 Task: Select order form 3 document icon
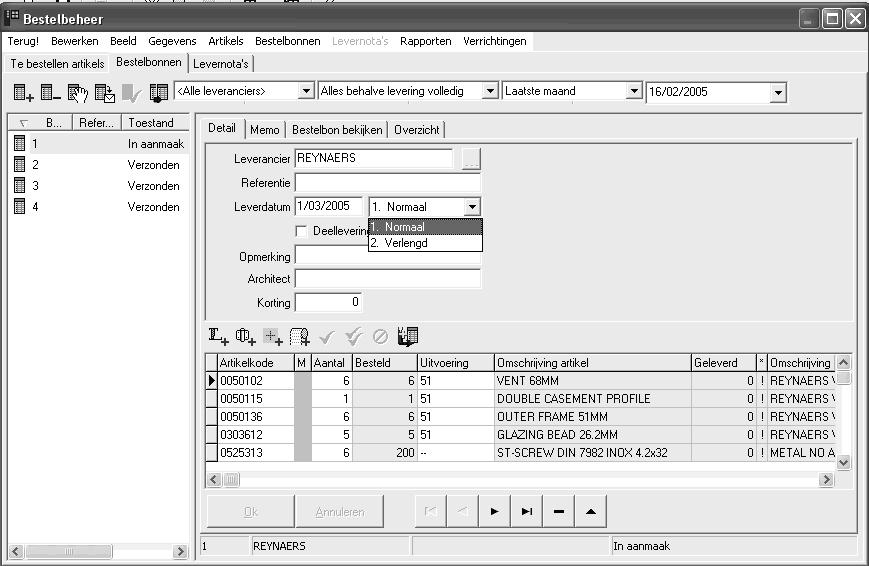coord(19,186)
